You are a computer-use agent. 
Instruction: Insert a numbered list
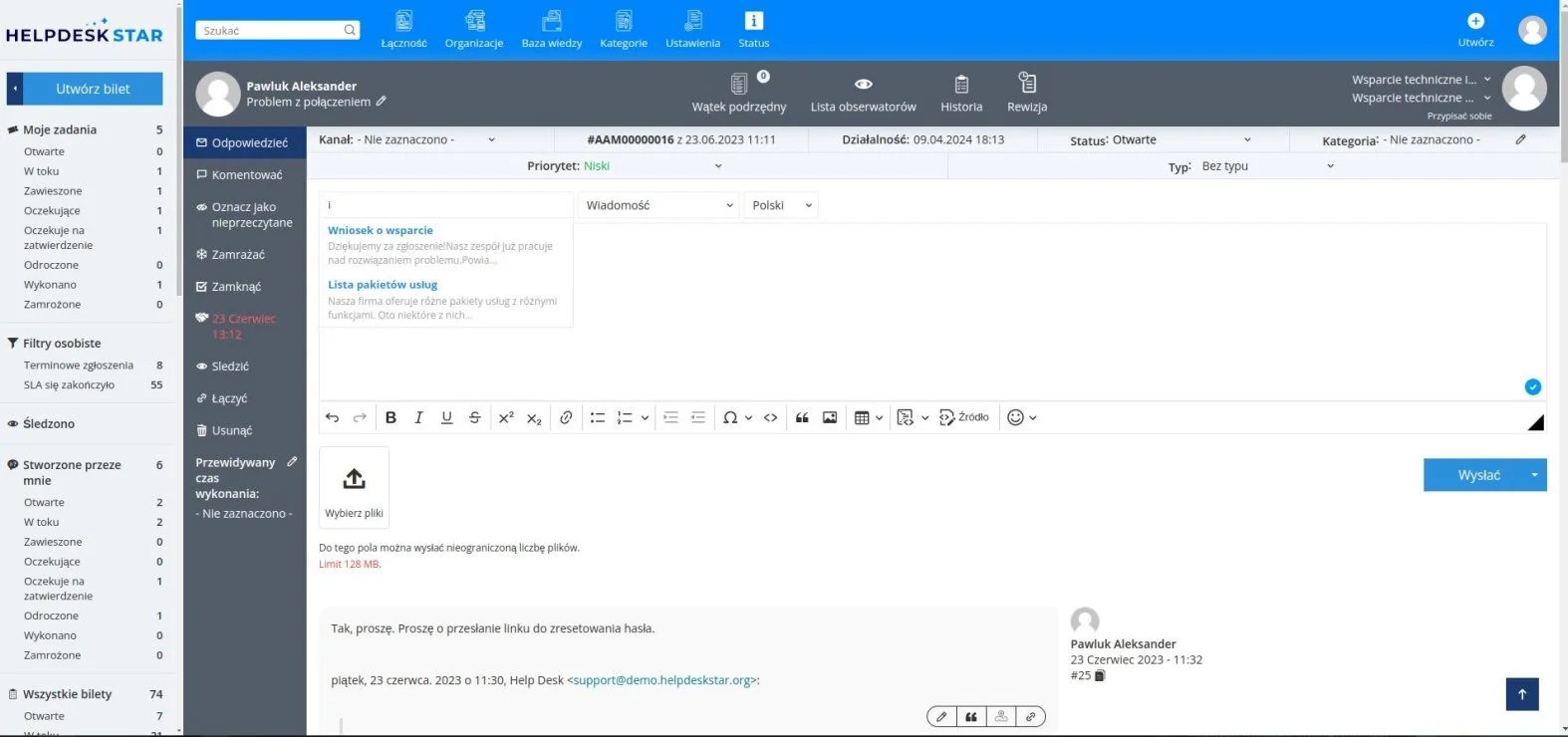click(x=625, y=417)
